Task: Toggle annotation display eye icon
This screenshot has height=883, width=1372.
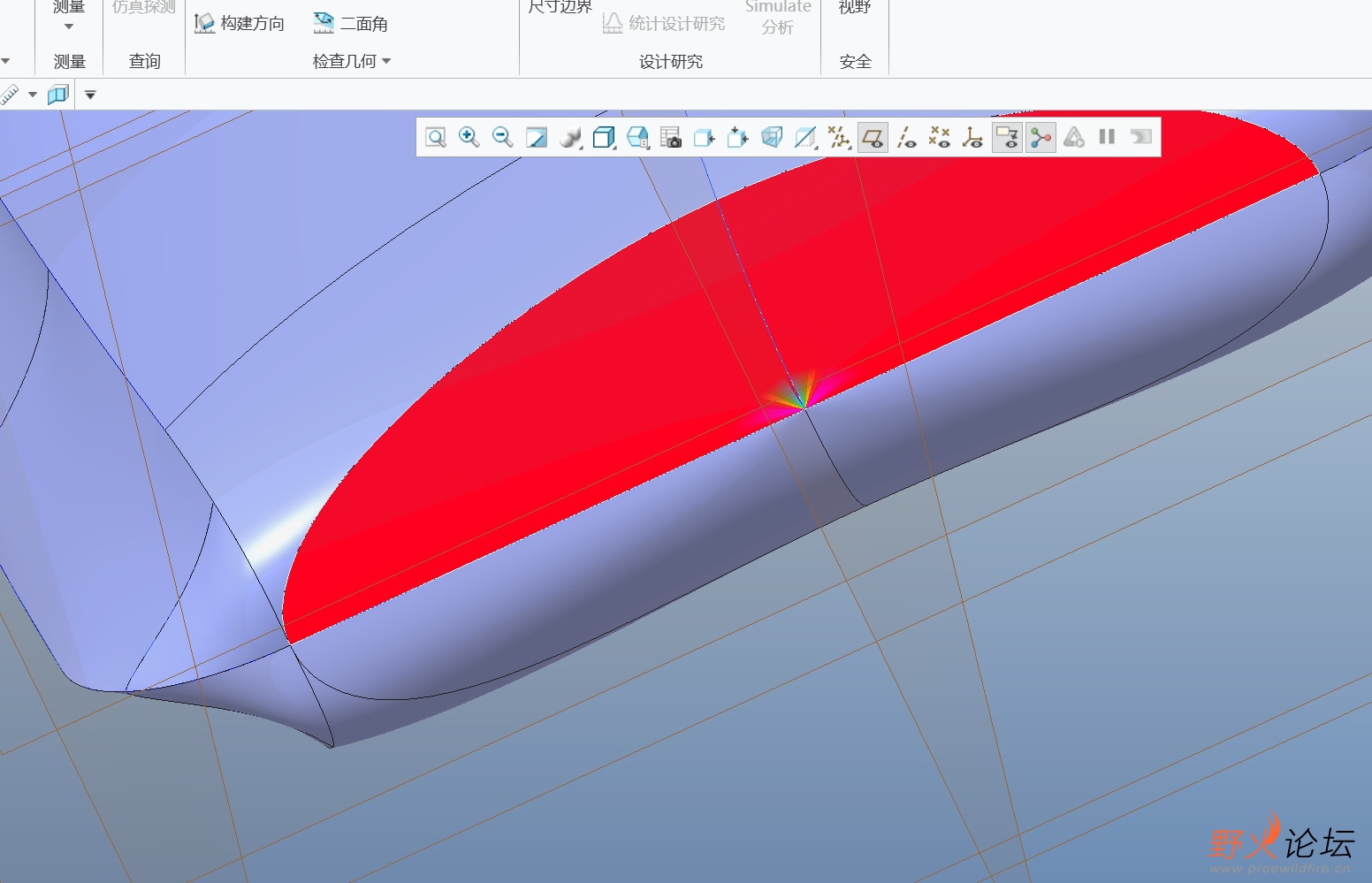Action: (1007, 137)
